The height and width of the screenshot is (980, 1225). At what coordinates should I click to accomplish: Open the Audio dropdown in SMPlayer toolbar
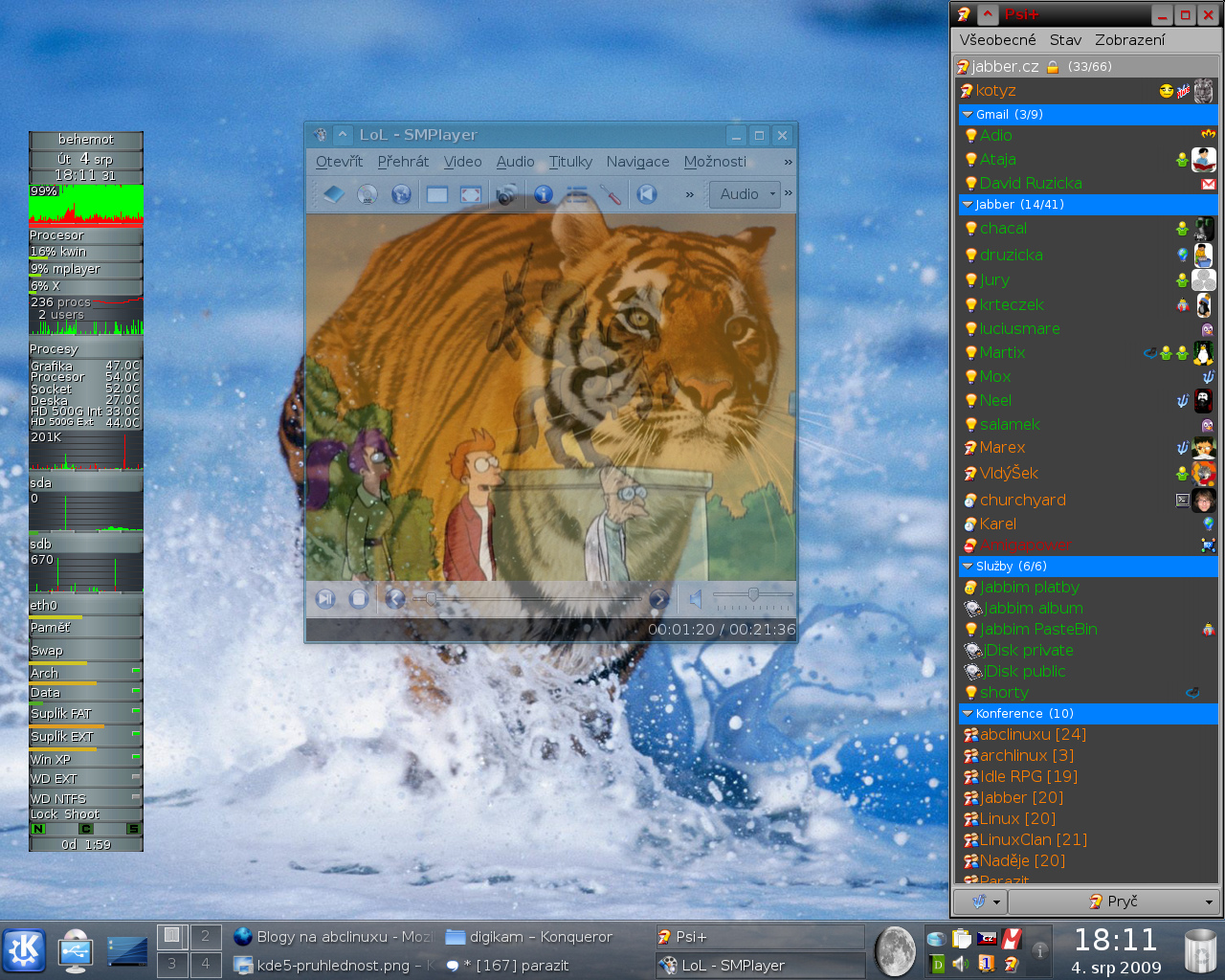(746, 194)
